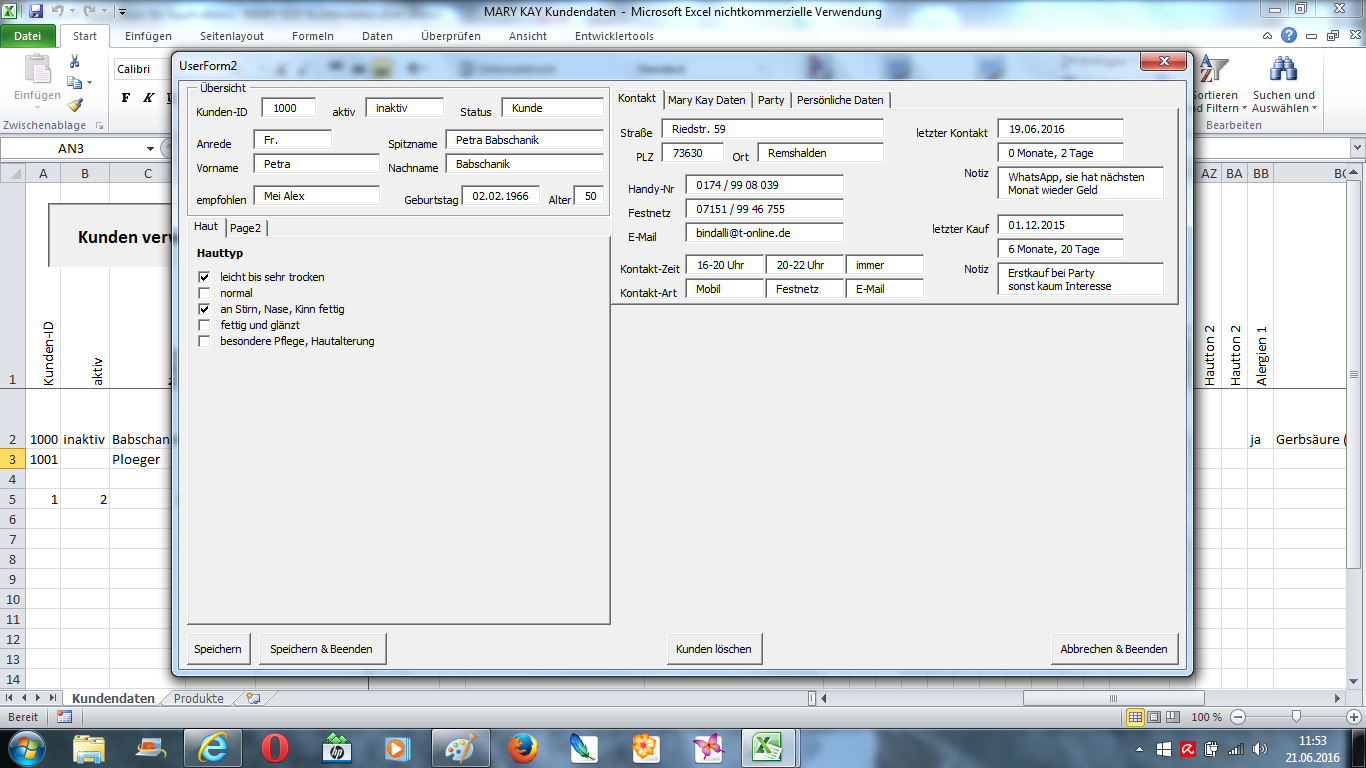Screen dimensions: 1366x768
Task: Open Opera browser from the taskbar
Action: 275,748
